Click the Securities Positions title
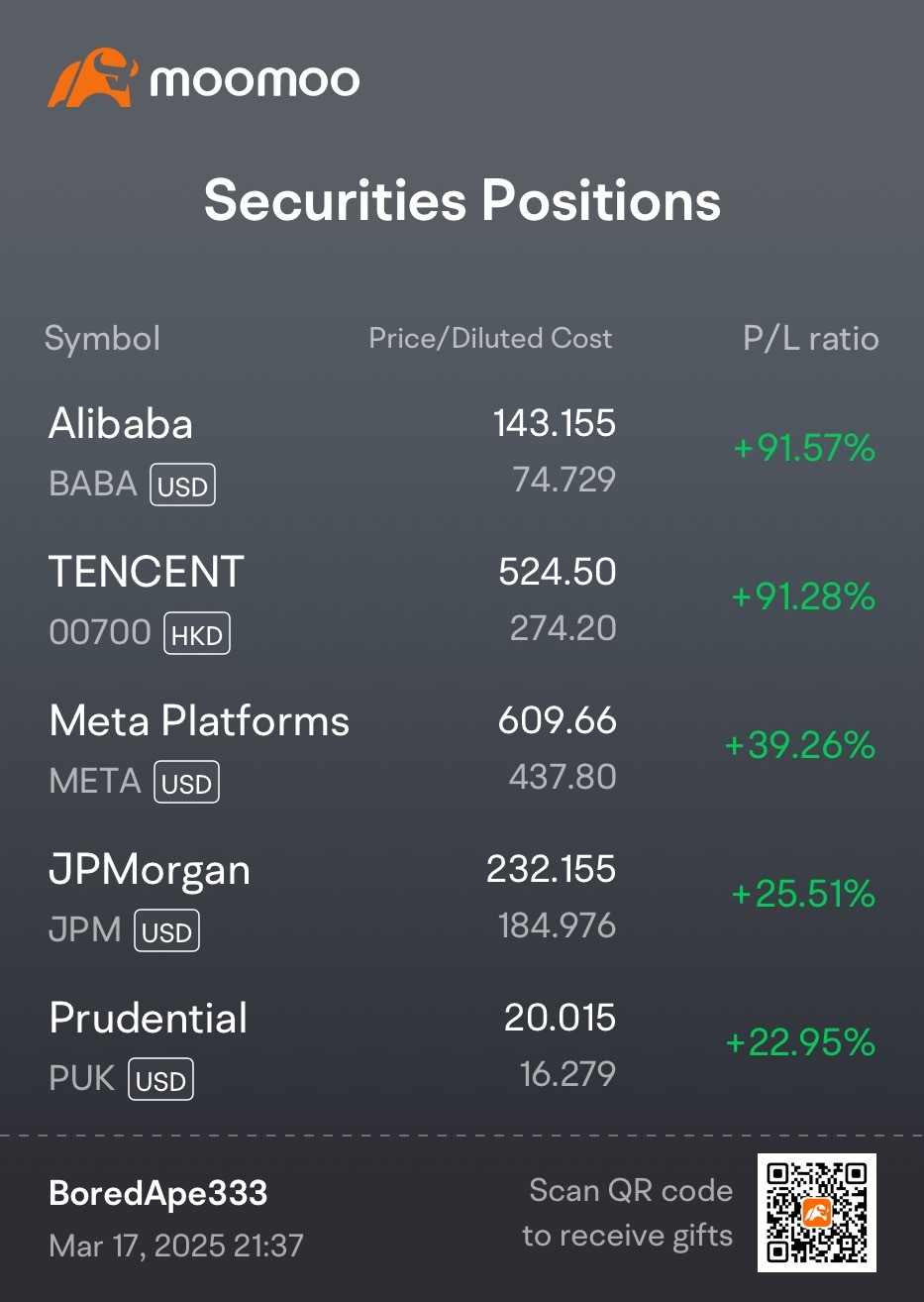Screen dimensions: 924x1302 (462, 200)
